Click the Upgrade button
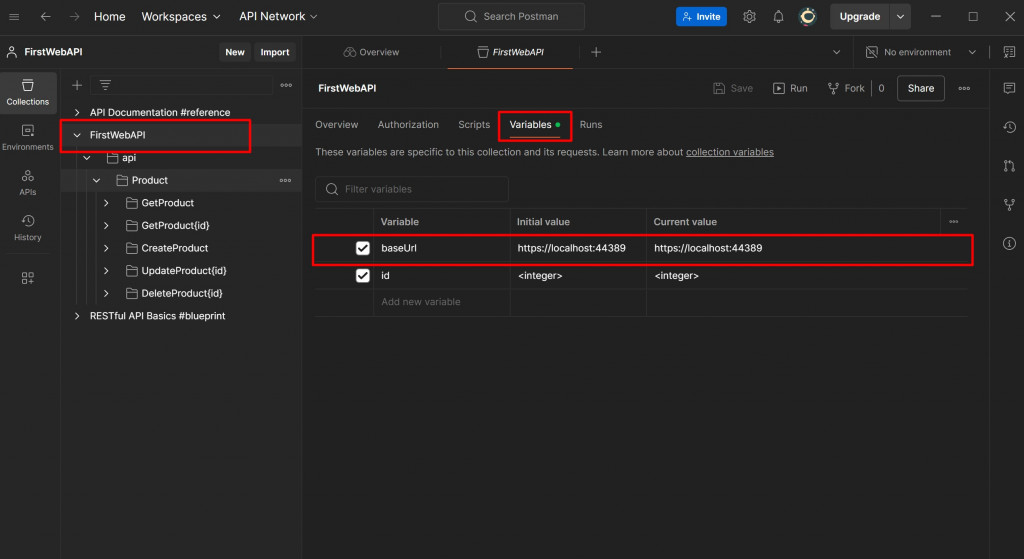 (859, 16)
